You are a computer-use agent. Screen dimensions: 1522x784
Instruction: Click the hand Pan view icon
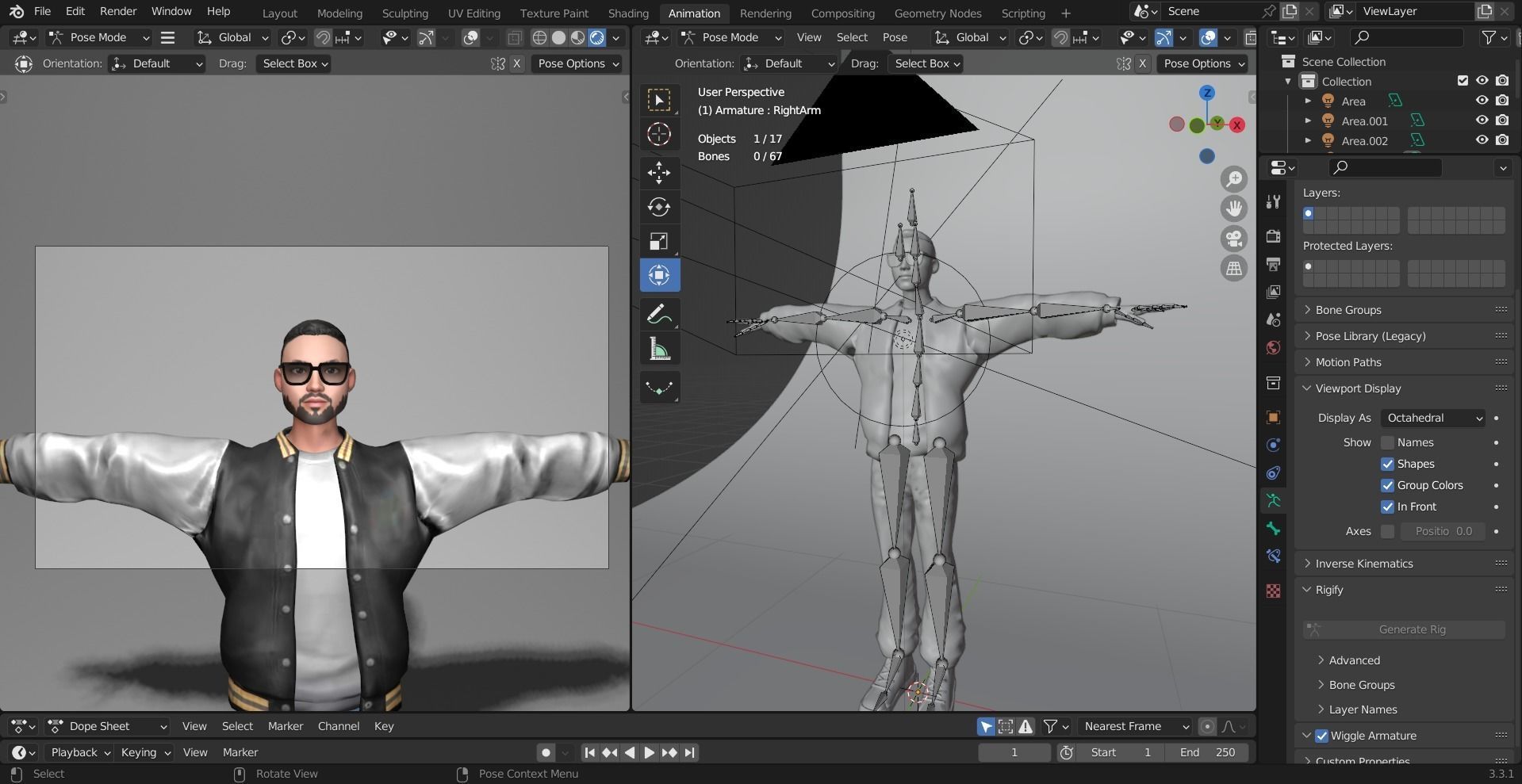[1233, 208]
